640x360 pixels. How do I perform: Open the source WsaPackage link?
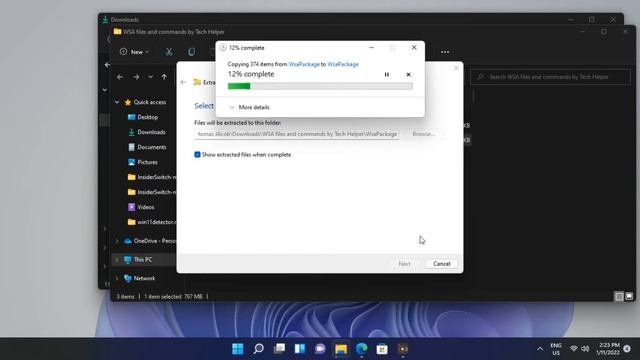pyautogui.click(x=304, y=64)
